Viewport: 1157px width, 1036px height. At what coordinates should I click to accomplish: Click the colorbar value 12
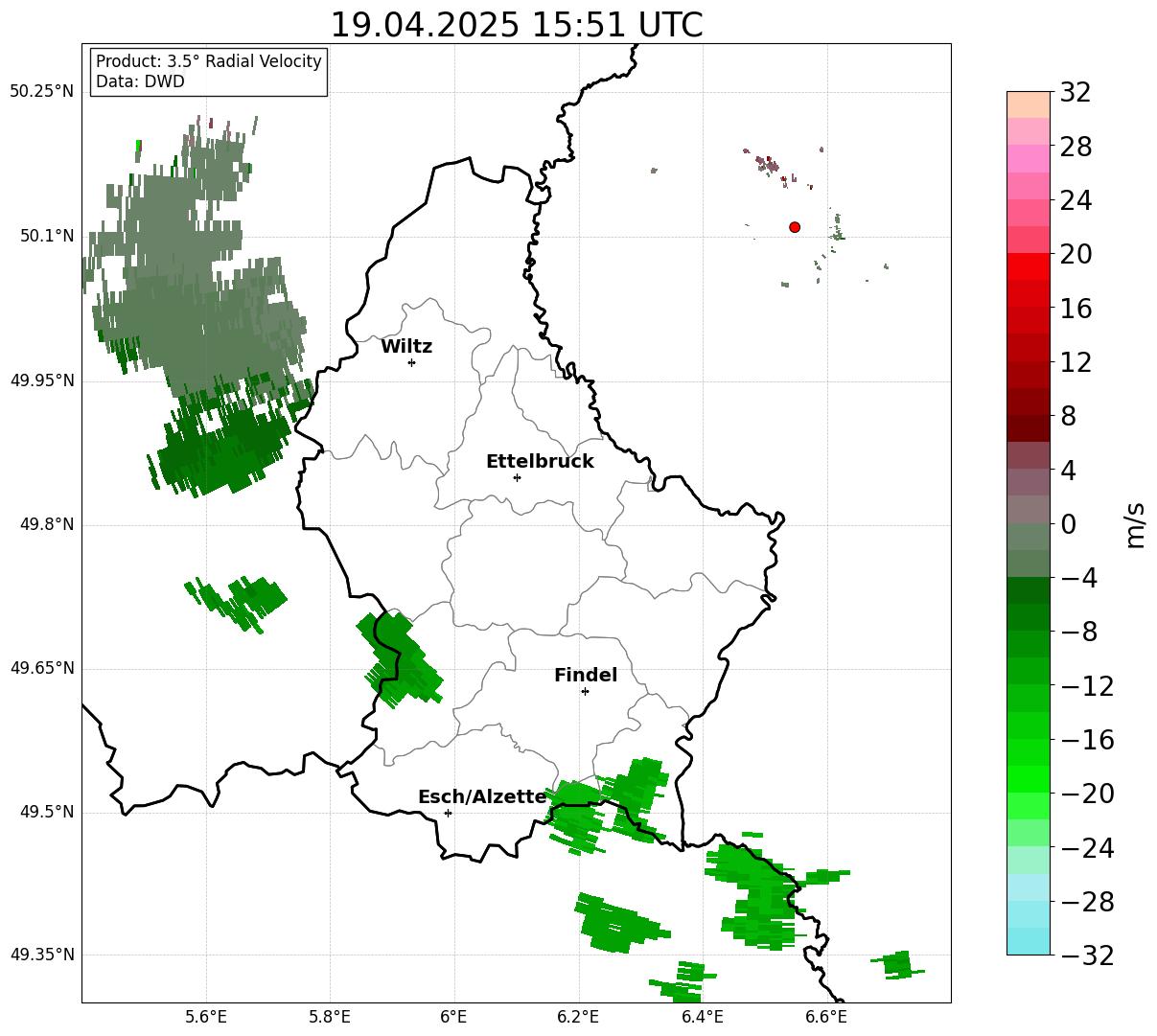click(1076, 362)
